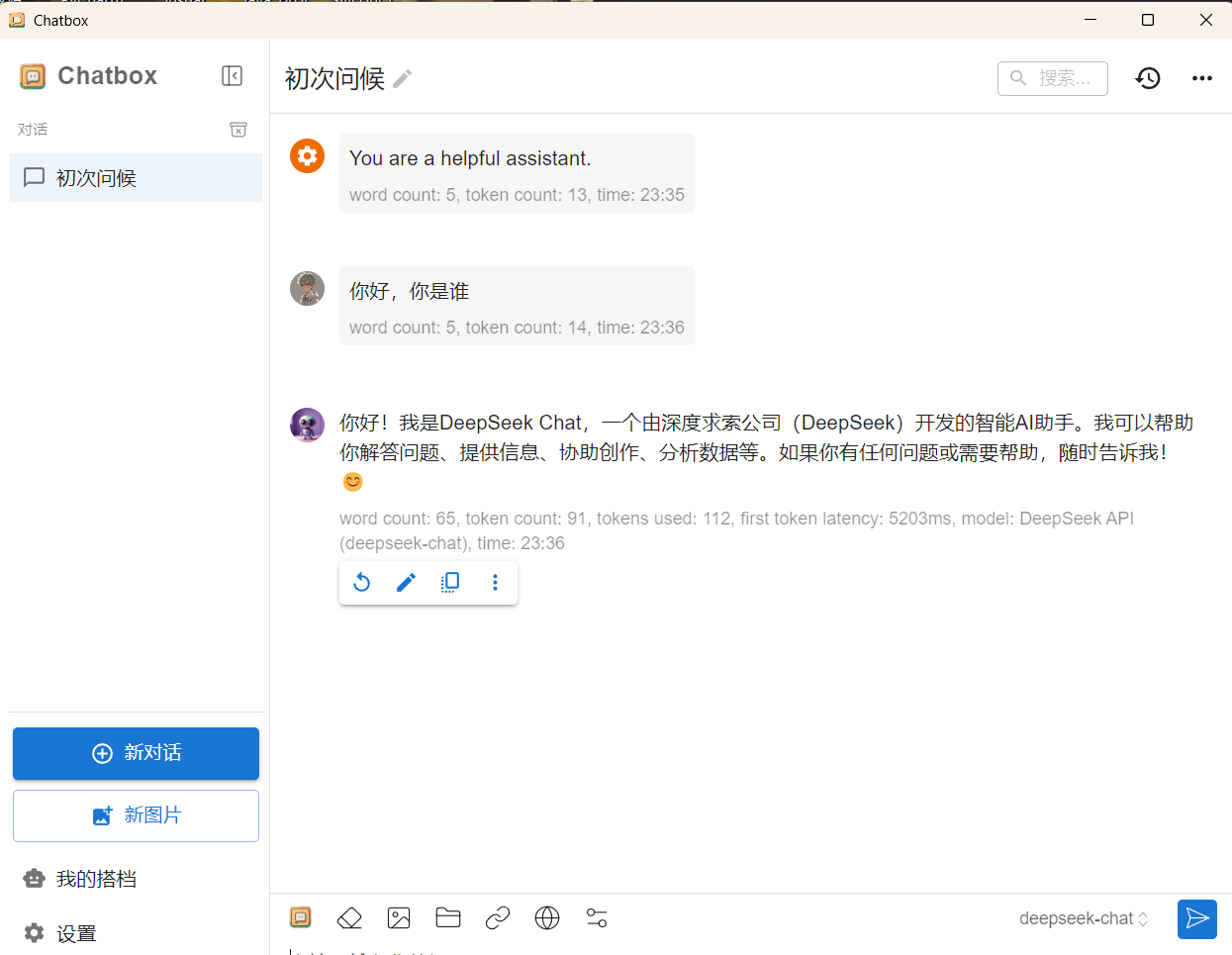Image resolution: width=1232 pixels, height=955 pixels.
Task: Attach a link using chain icon
Action: (x=498, y=918)
